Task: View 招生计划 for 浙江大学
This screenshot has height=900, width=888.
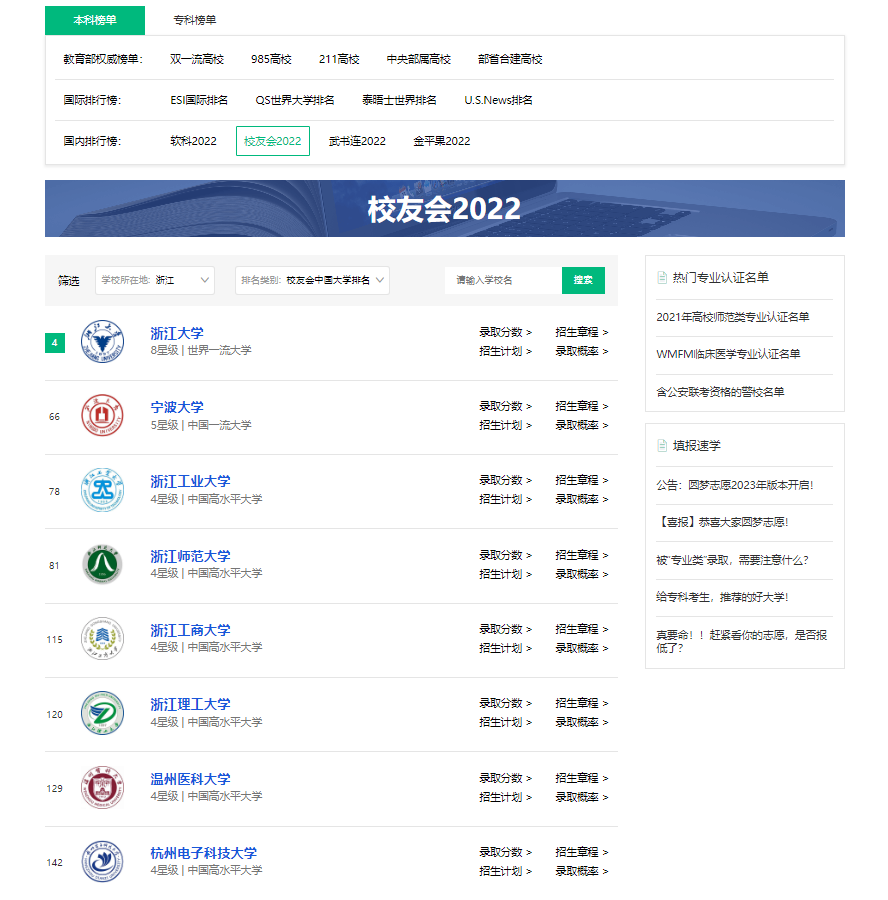Action: click(x=506, y=351)
